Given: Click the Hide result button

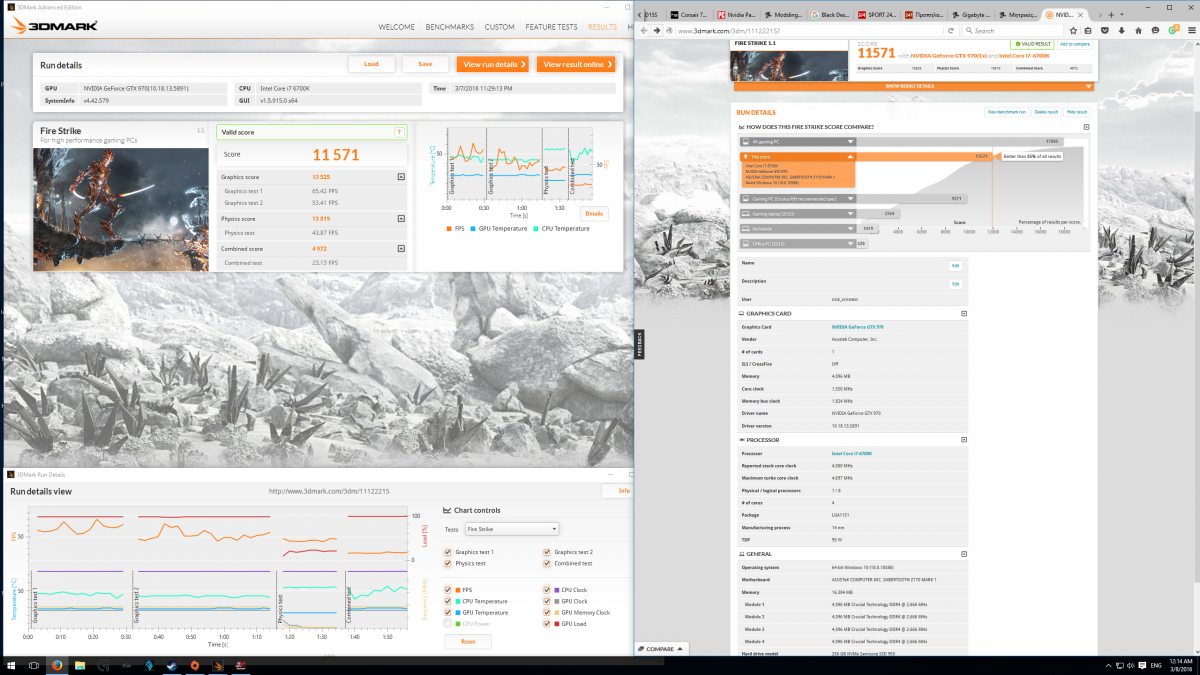Looking at the screenshot, I should click(1077, 112).
